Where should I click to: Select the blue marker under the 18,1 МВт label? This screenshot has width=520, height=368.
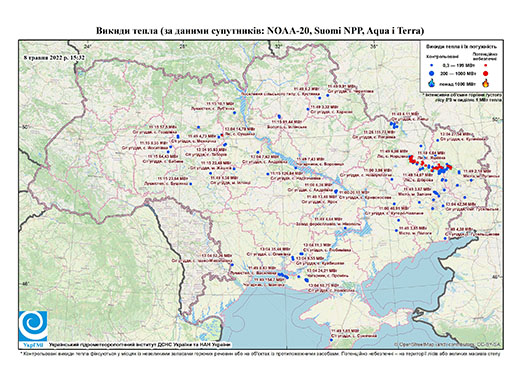(x=234, y=113)
